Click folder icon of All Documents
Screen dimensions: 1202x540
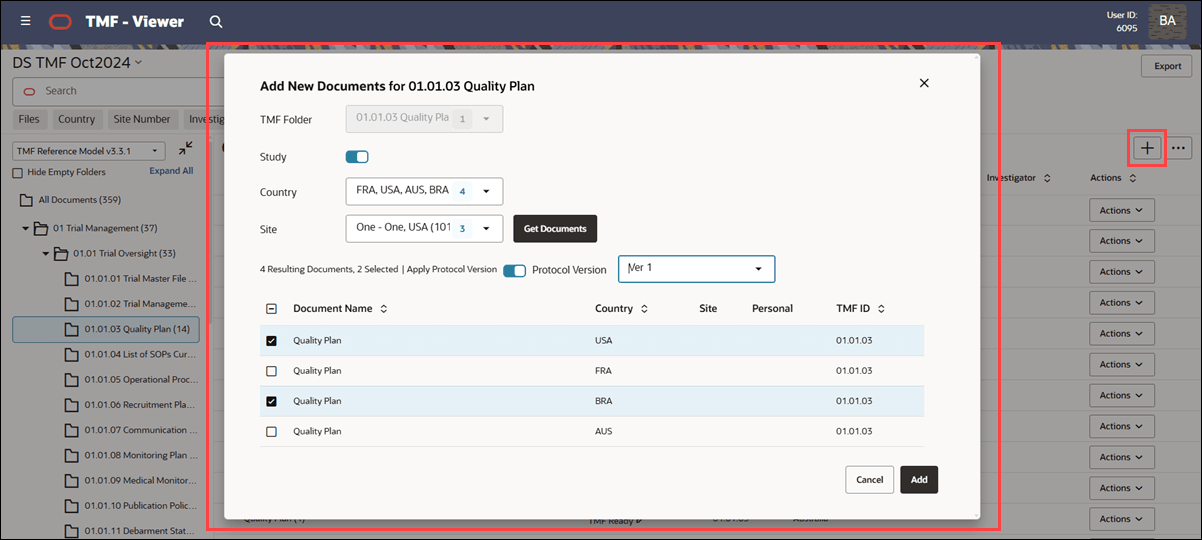[x=28, y=200]
